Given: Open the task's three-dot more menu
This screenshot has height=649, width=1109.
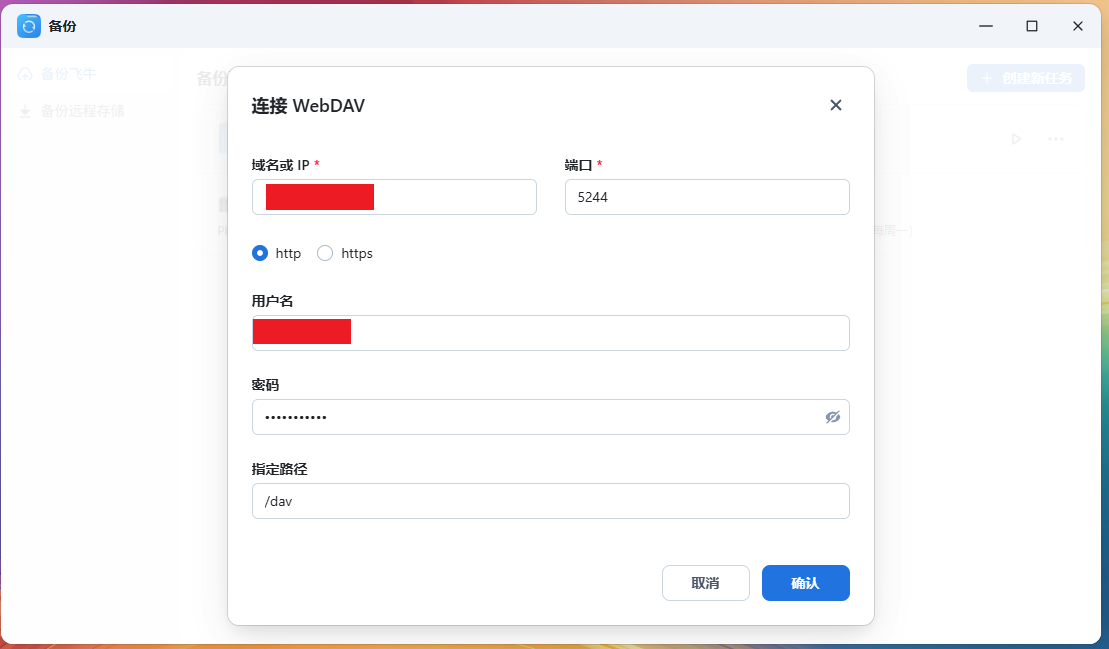Looking at the screenshot, I should [x=1055, y=139].
